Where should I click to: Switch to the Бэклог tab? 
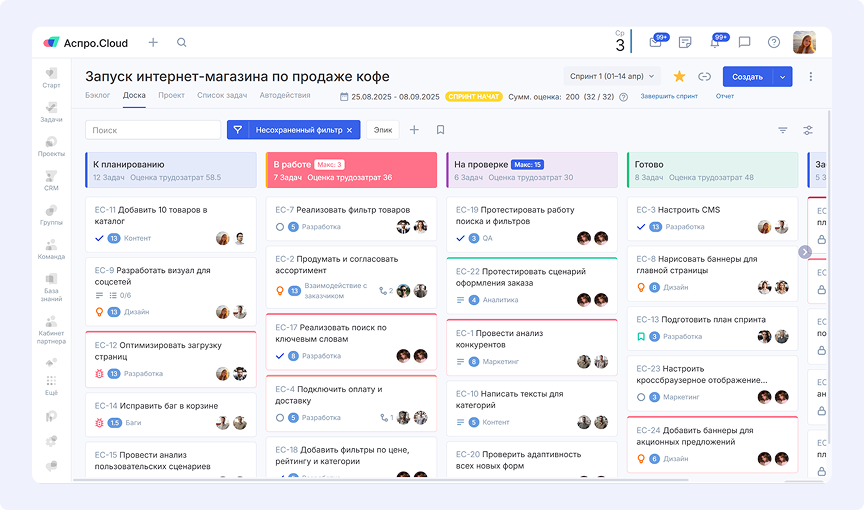pyautogui.click(x=98, y=96)
